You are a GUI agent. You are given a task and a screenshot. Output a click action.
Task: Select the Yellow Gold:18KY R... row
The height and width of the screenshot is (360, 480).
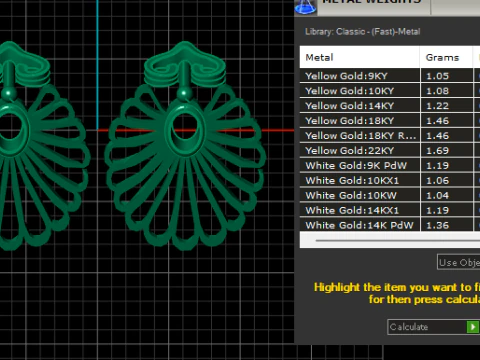pyautogui.click(x=390, y=136)
